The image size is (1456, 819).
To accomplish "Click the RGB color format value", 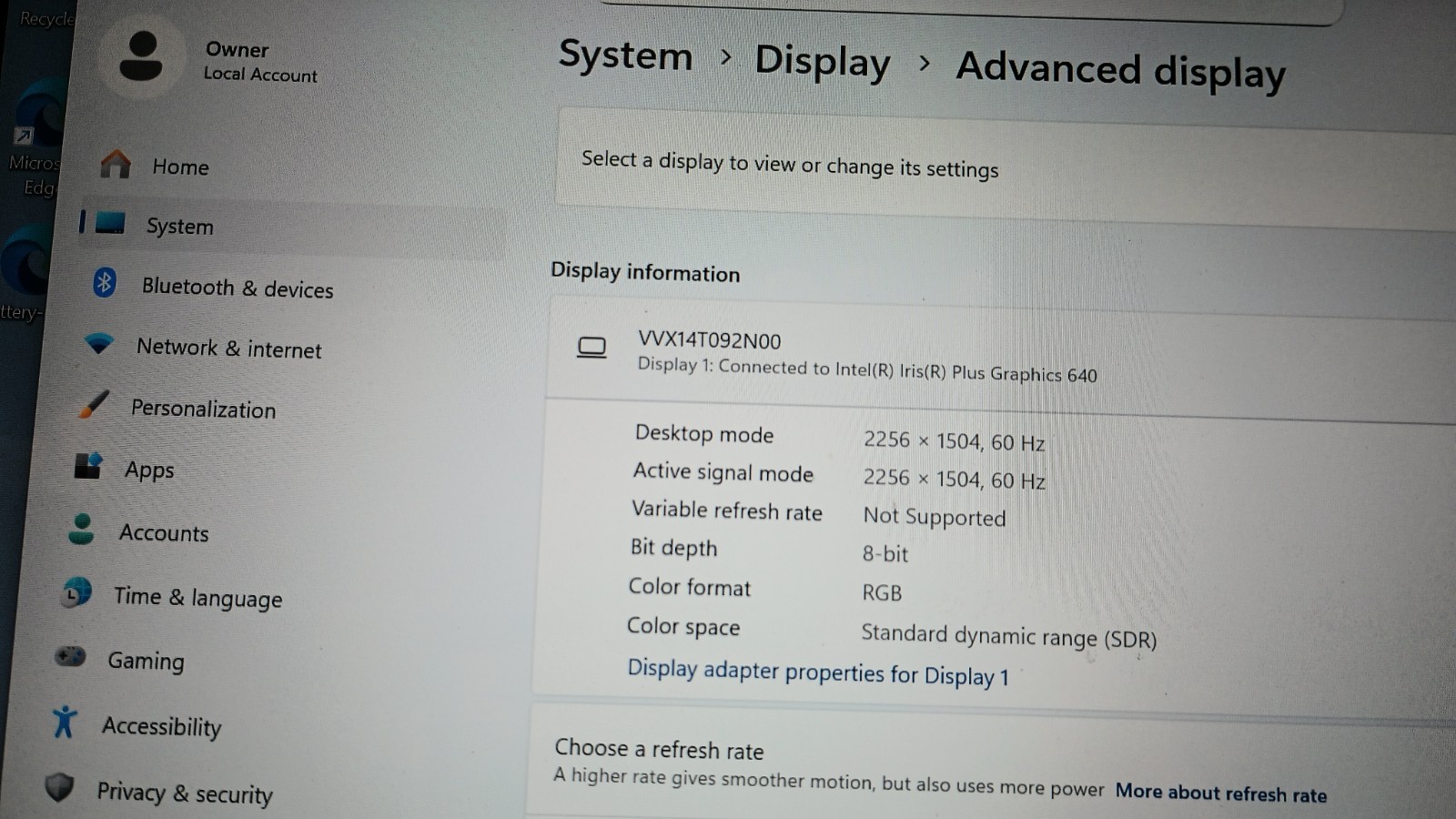I will click(882, 592).
